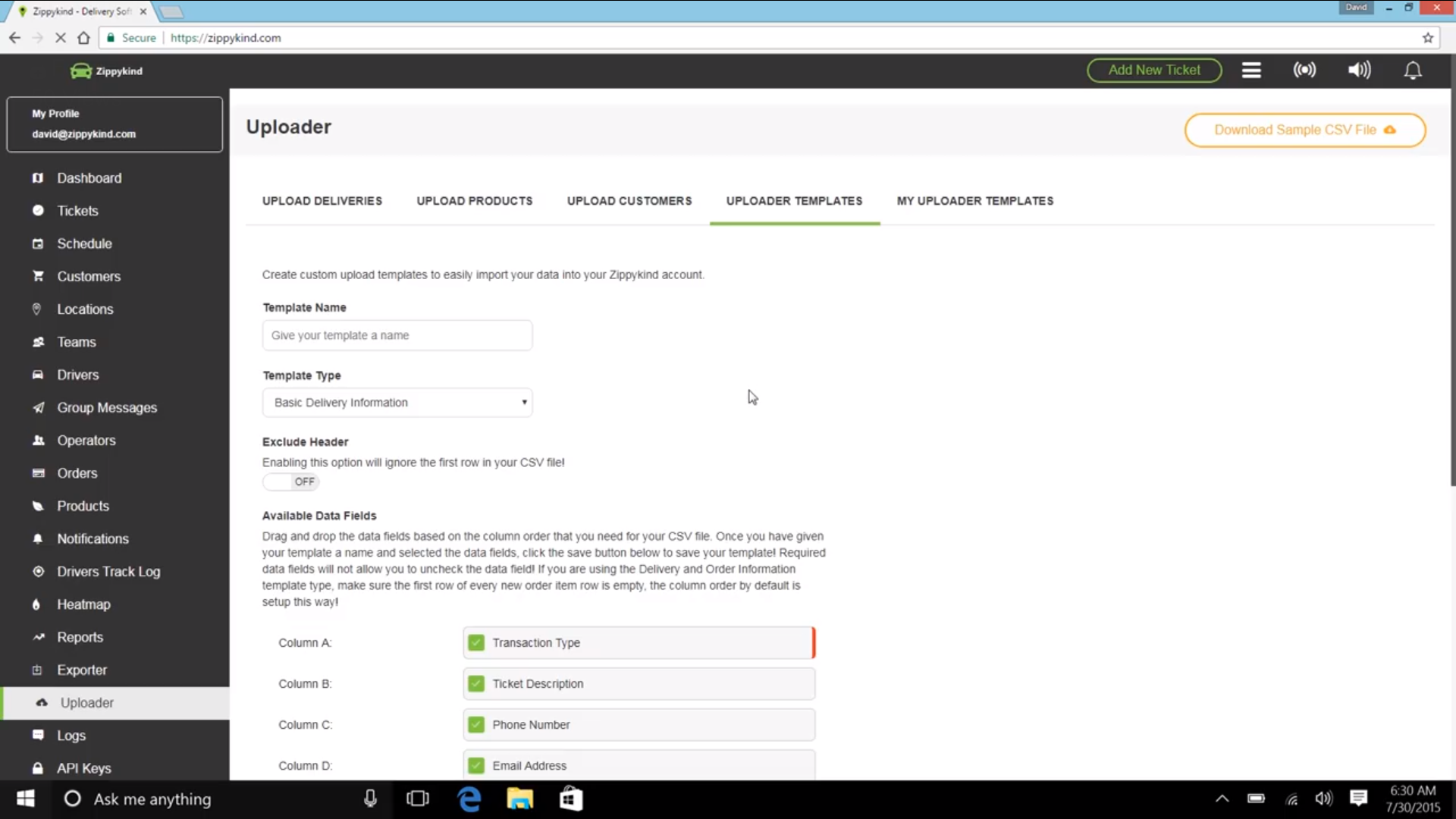1456x819 pixels.
Task: Click the Template Name input field
Action: (397, 335)
